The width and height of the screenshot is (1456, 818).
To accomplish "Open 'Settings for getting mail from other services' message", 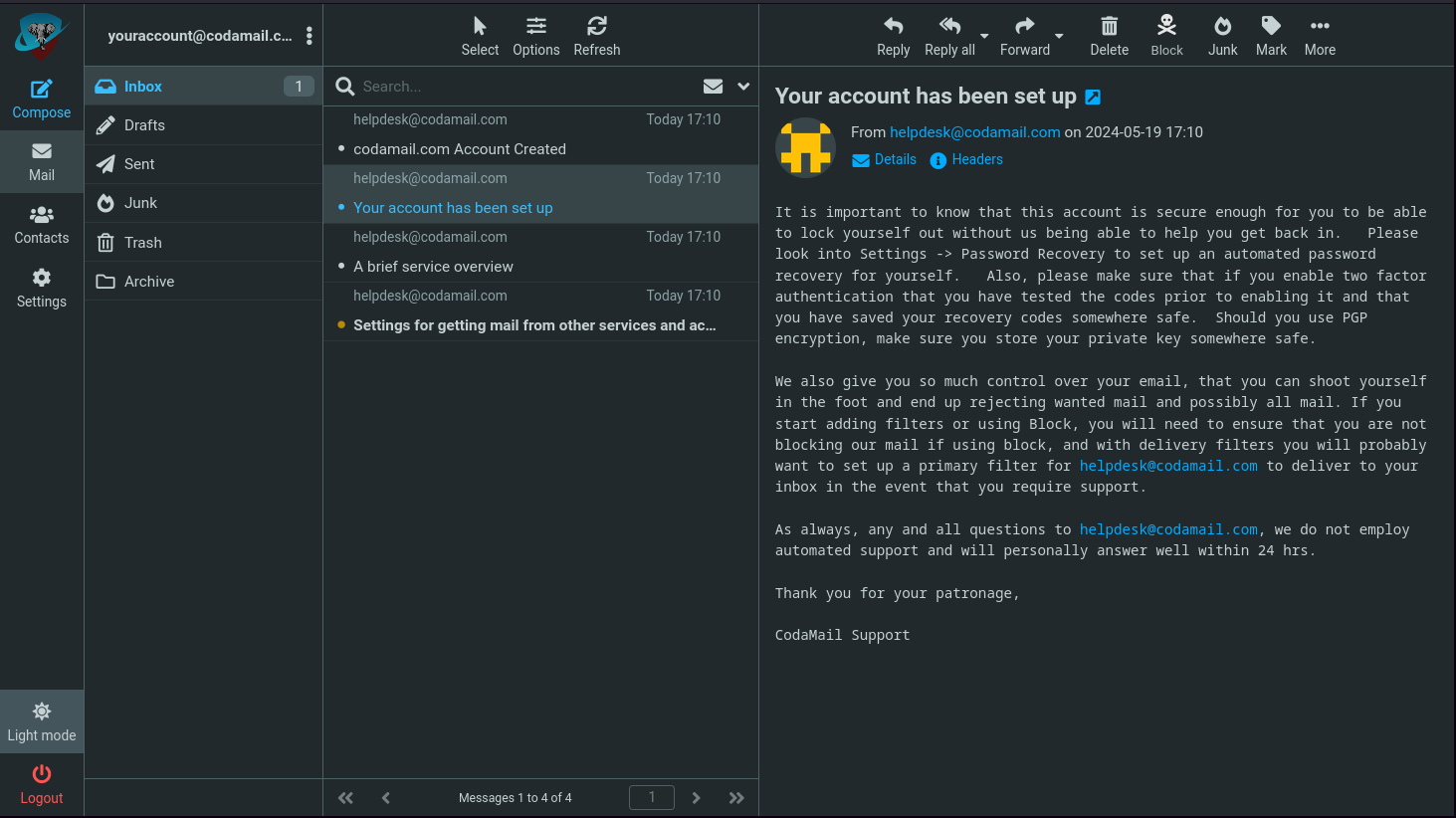I will click(x=541, y=311).
